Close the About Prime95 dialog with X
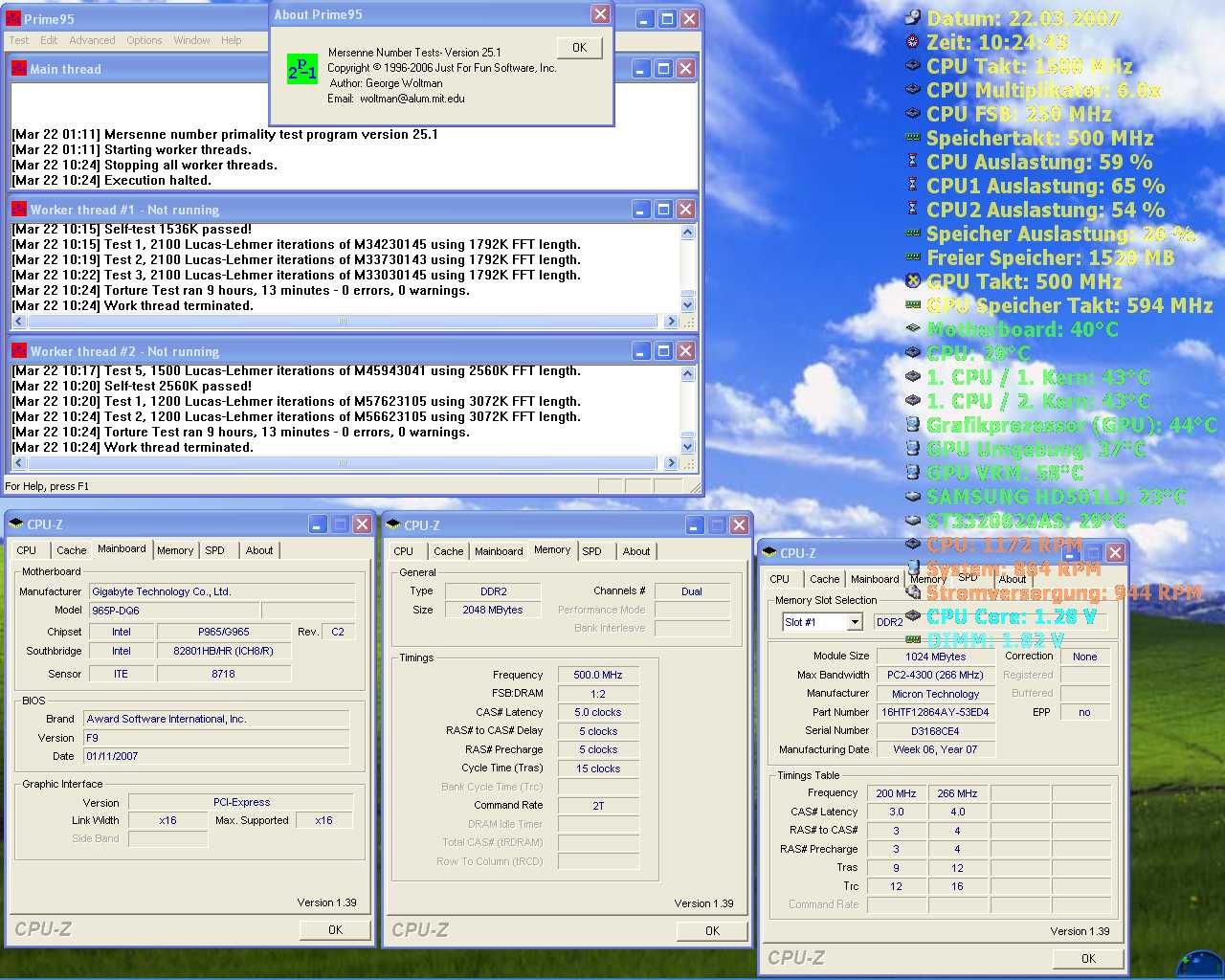Screen dimensions: 1225x980 click(600, 13)
